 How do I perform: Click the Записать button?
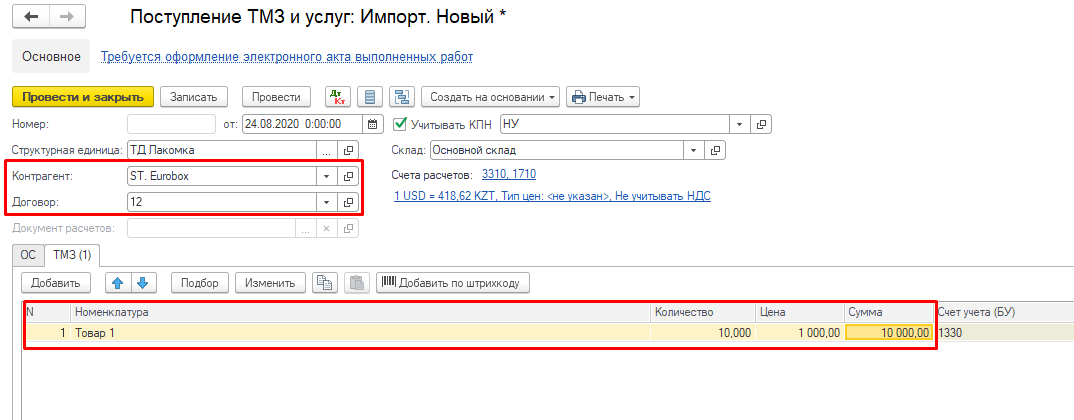coord(194,97)
